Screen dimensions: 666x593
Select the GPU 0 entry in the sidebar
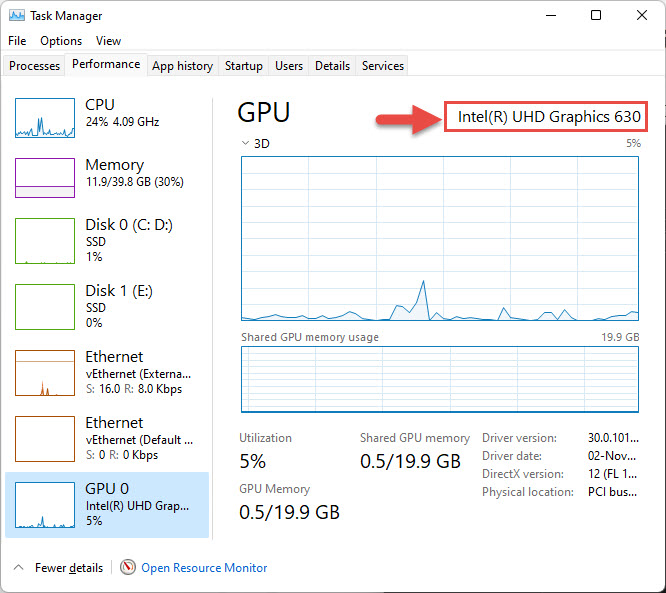pyautogui.click(x=107, y=505)
